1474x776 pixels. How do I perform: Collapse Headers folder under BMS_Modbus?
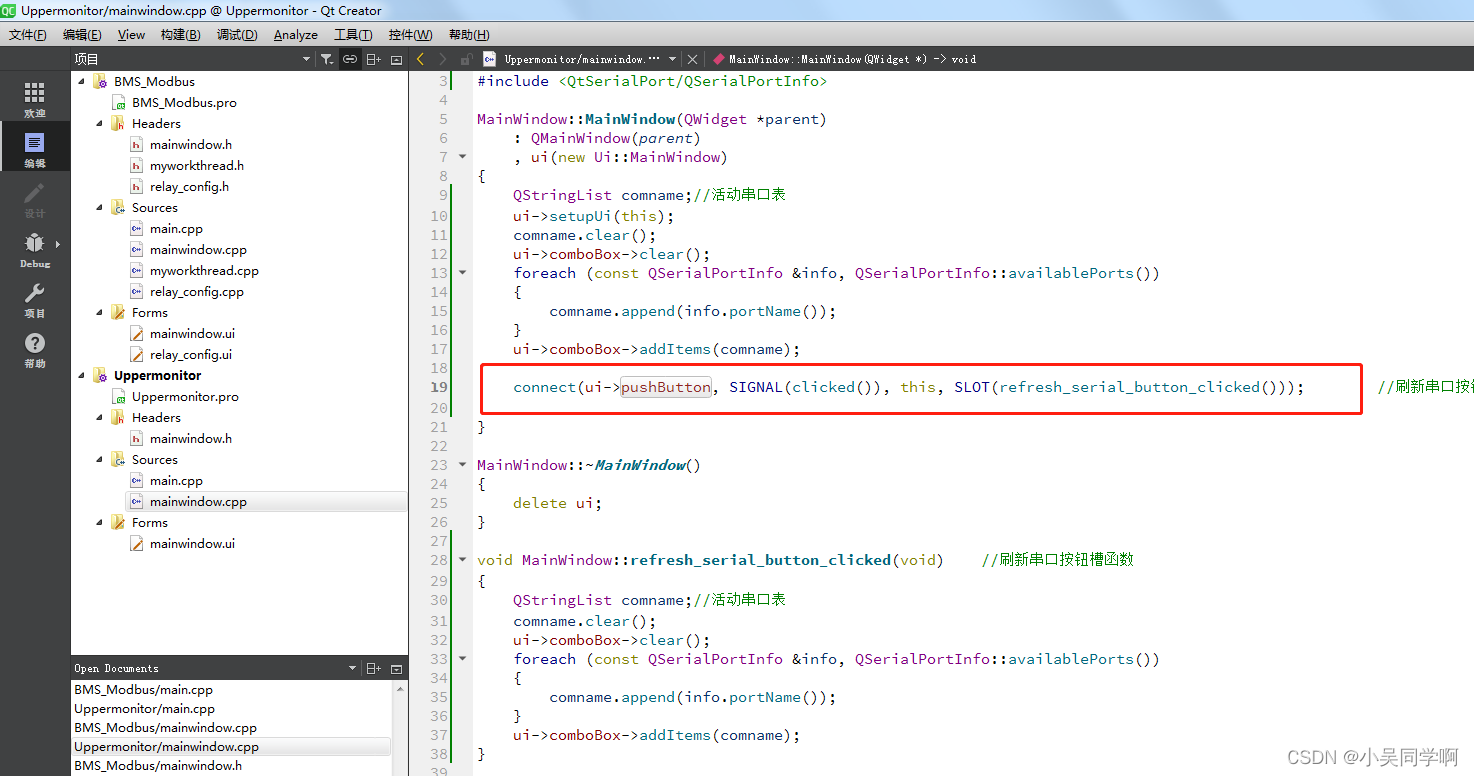click(x=100, y=123)
